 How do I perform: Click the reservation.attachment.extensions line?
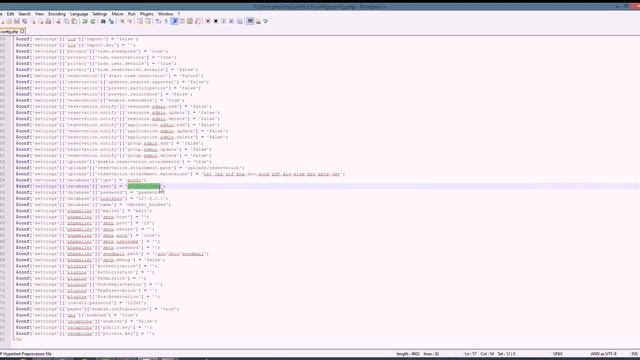pos(180,174)
